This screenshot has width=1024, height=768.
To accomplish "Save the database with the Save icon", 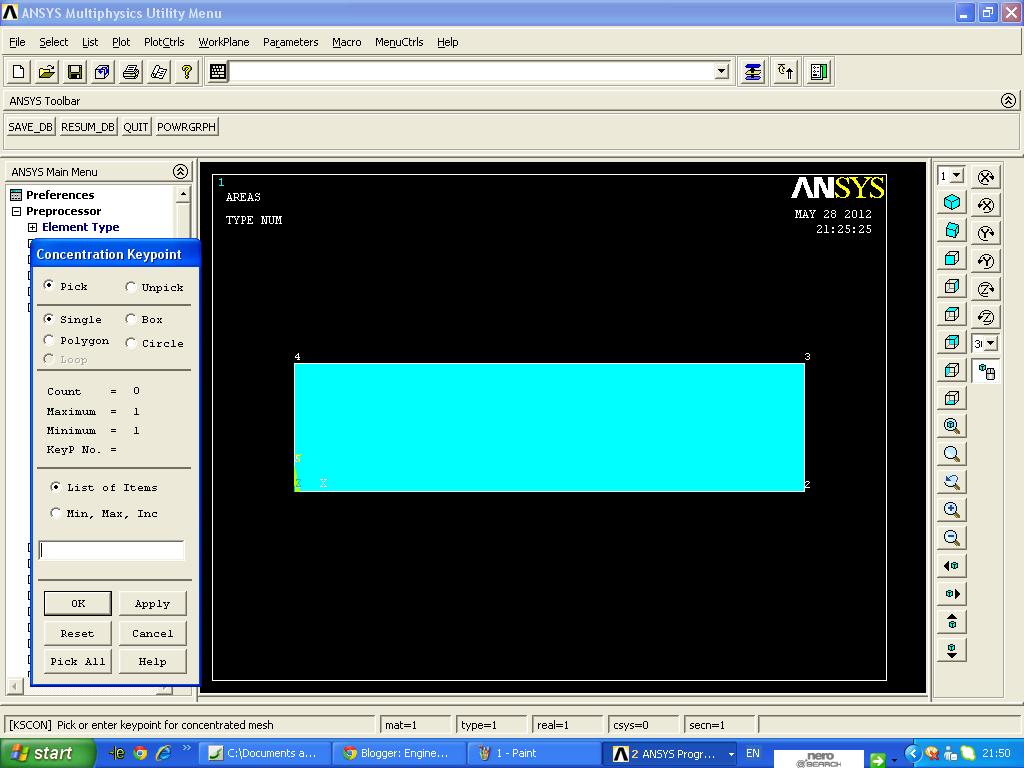I will pyautogui.click(x=74, y=71).
